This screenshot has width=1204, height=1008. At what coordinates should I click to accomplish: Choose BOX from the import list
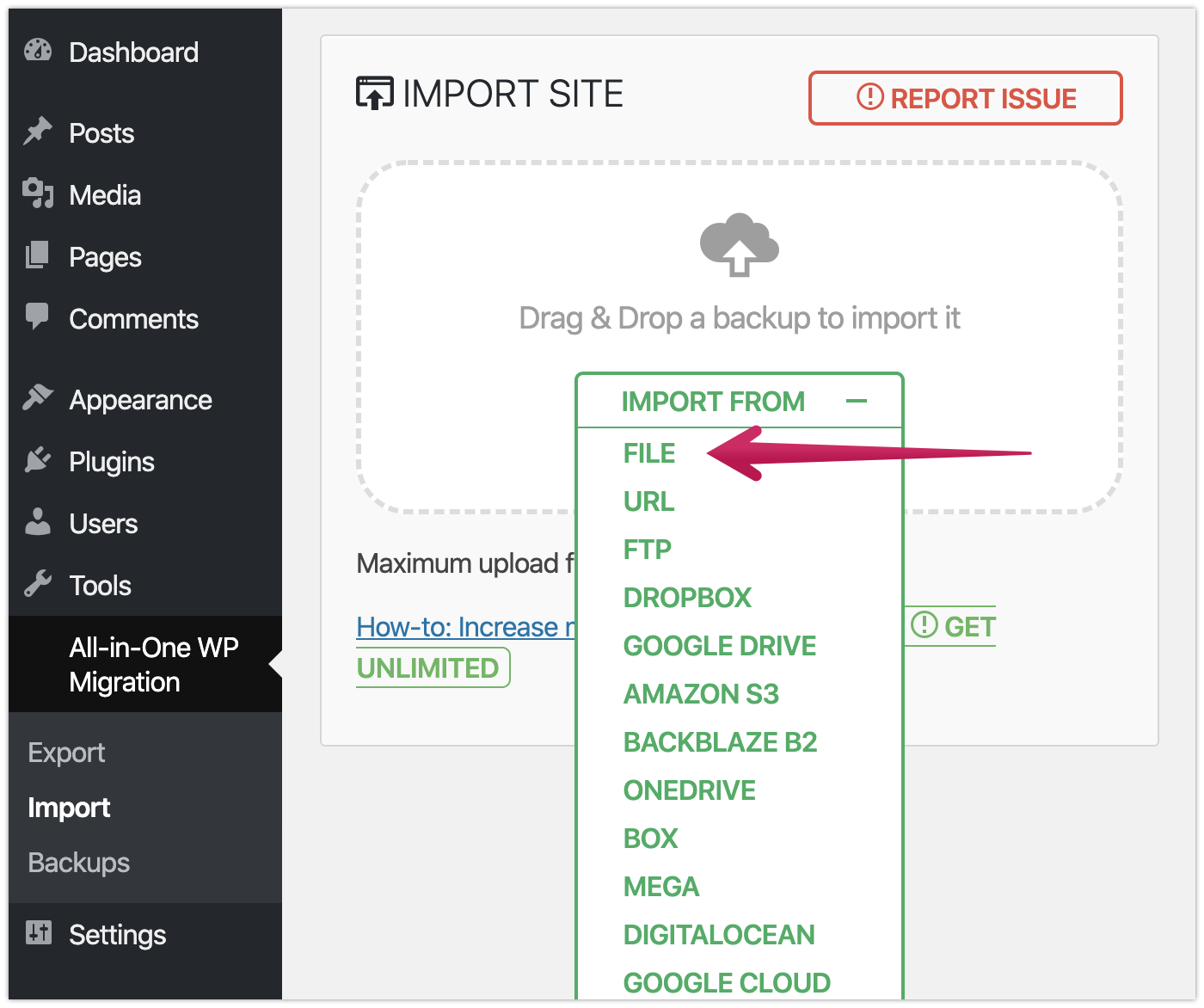(650, 839)
